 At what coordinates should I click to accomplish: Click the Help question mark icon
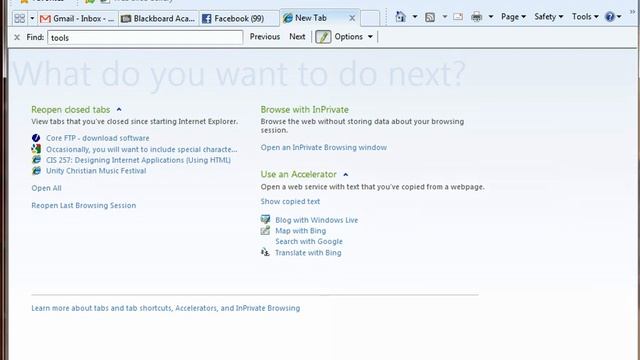point(610,17)
